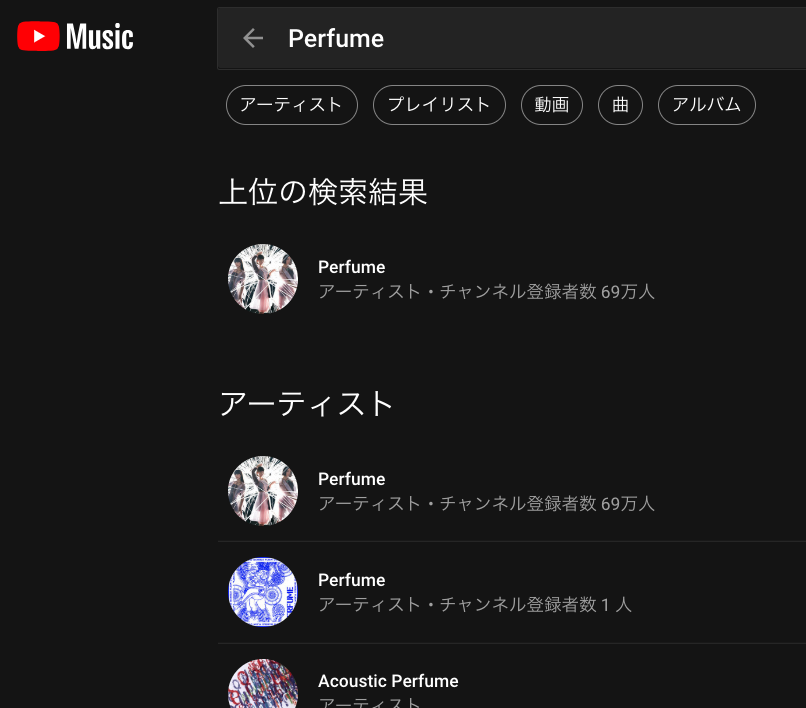806x708 pixels.
Task: Filter results by プレイリスト chip
Action: click(439, 105)
